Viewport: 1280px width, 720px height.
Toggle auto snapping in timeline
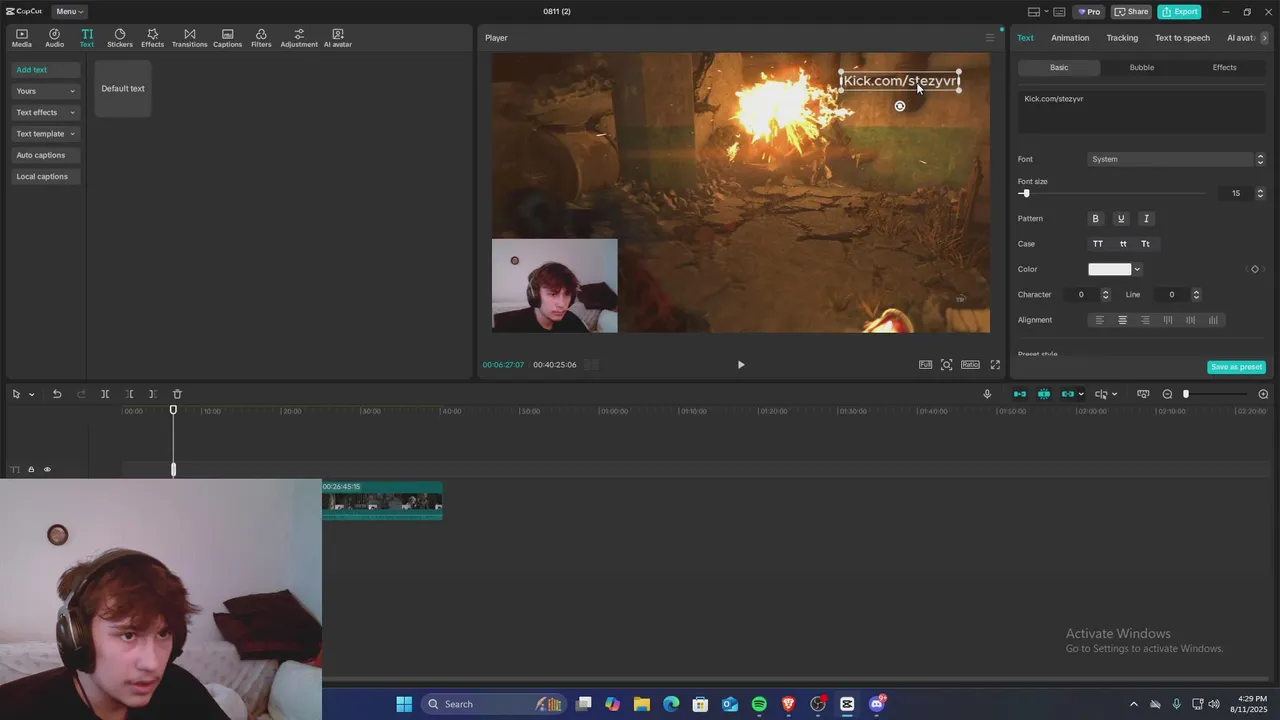[1044, 394]
